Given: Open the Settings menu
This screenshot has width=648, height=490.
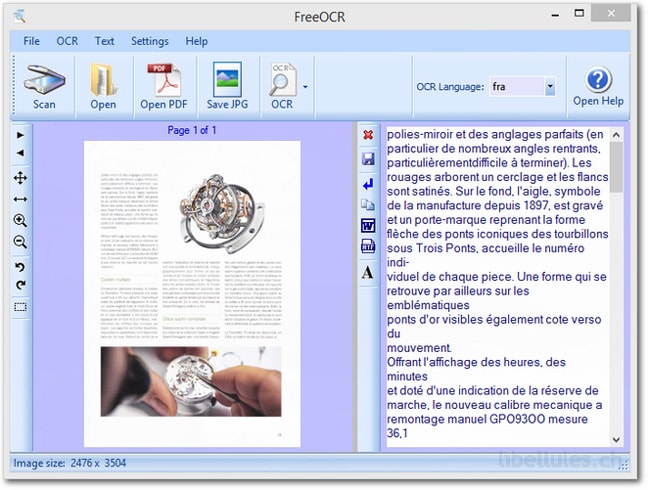Looking at the screenshot, I should pyautogui.click(x=150, y=41).
